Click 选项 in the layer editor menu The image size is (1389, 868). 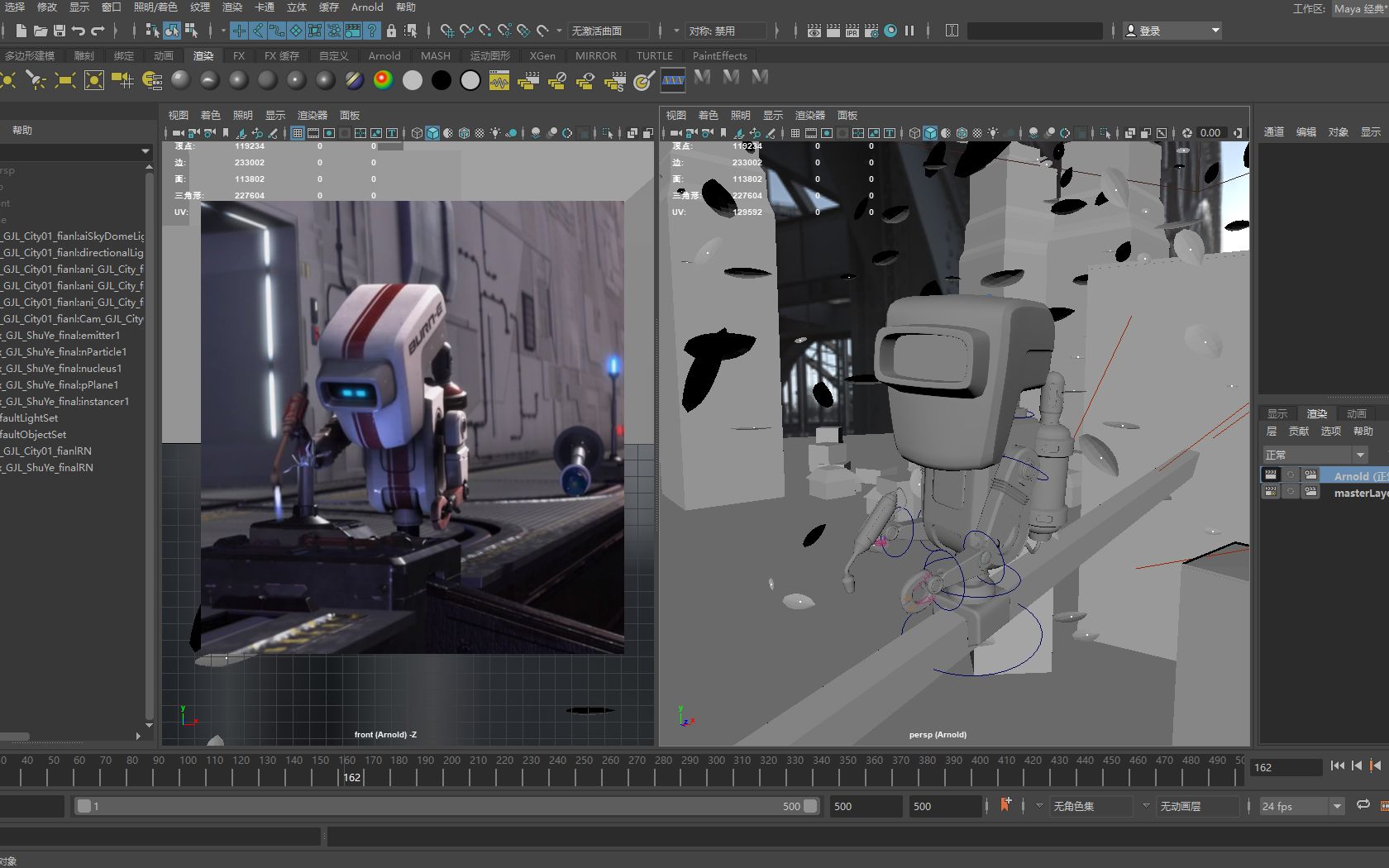(1331, 431)
